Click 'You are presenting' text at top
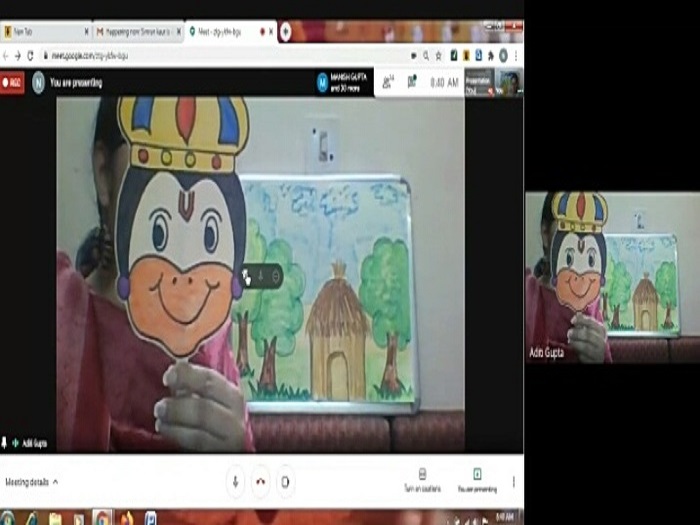 [x=76, y=83]
